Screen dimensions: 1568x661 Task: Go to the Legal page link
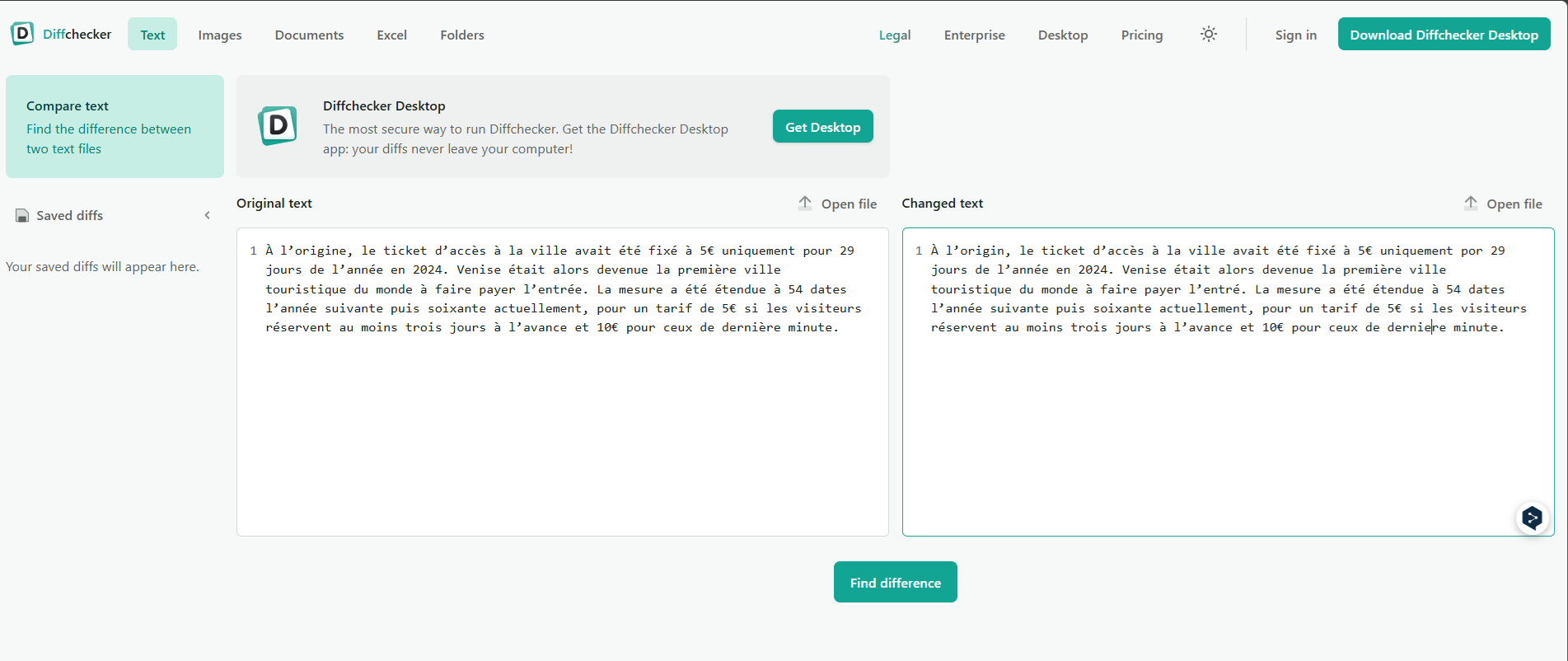(895, 35)
